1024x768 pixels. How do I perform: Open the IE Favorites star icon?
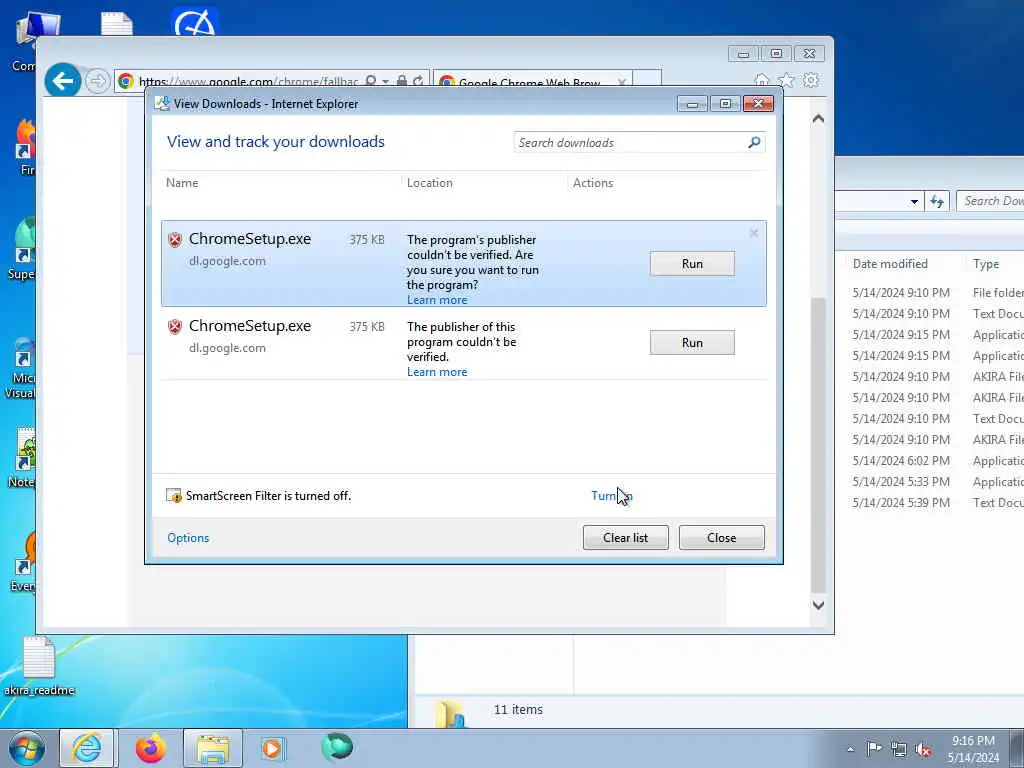coord(786,80)
